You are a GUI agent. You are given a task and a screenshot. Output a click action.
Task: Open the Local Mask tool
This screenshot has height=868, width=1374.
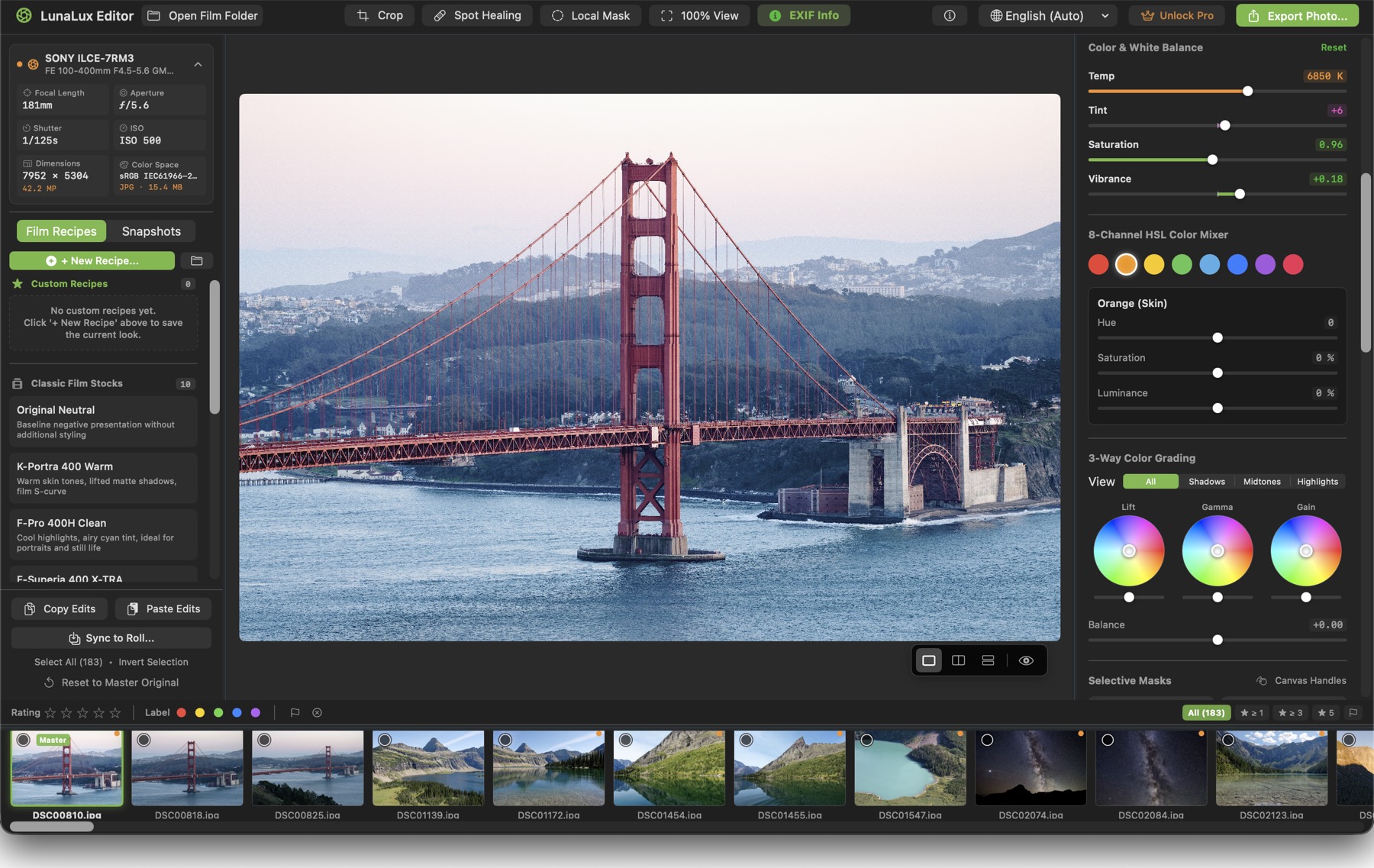[x=591, y=15]
